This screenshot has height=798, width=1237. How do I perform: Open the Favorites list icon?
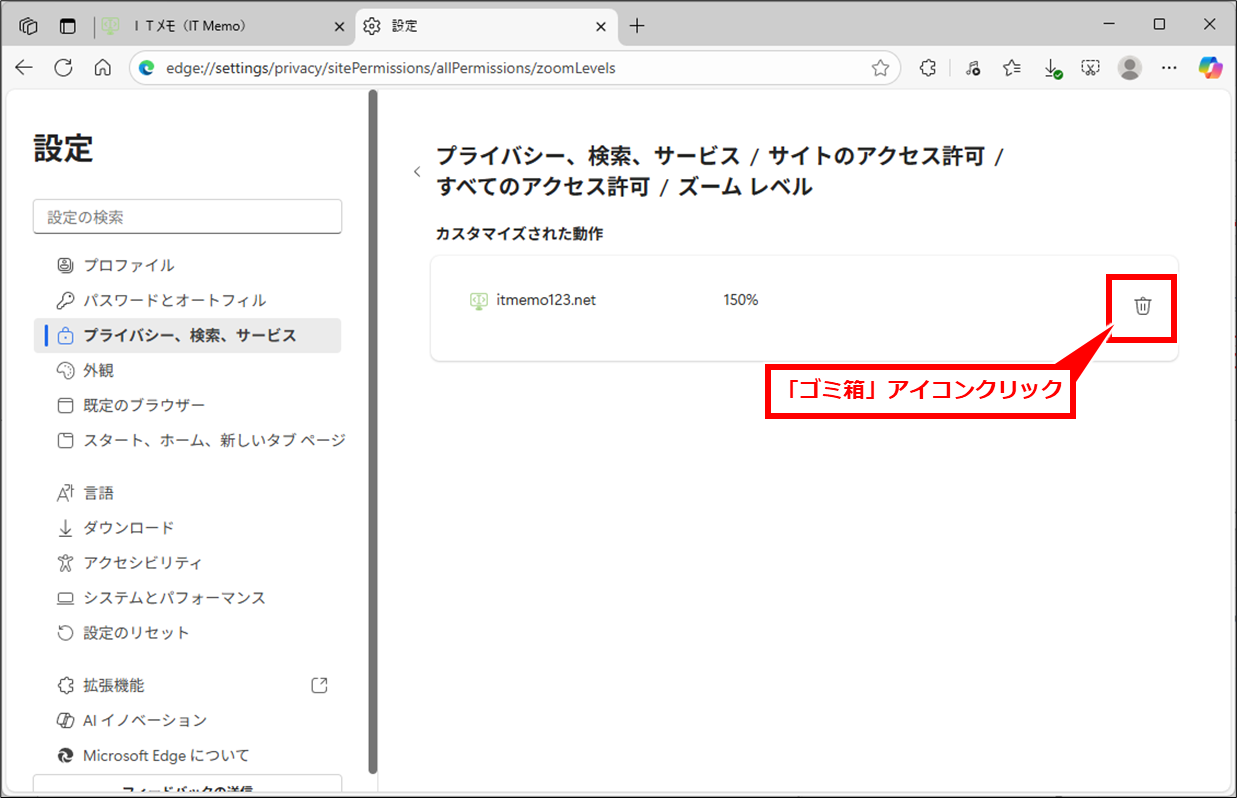[x=1012, y=67]
